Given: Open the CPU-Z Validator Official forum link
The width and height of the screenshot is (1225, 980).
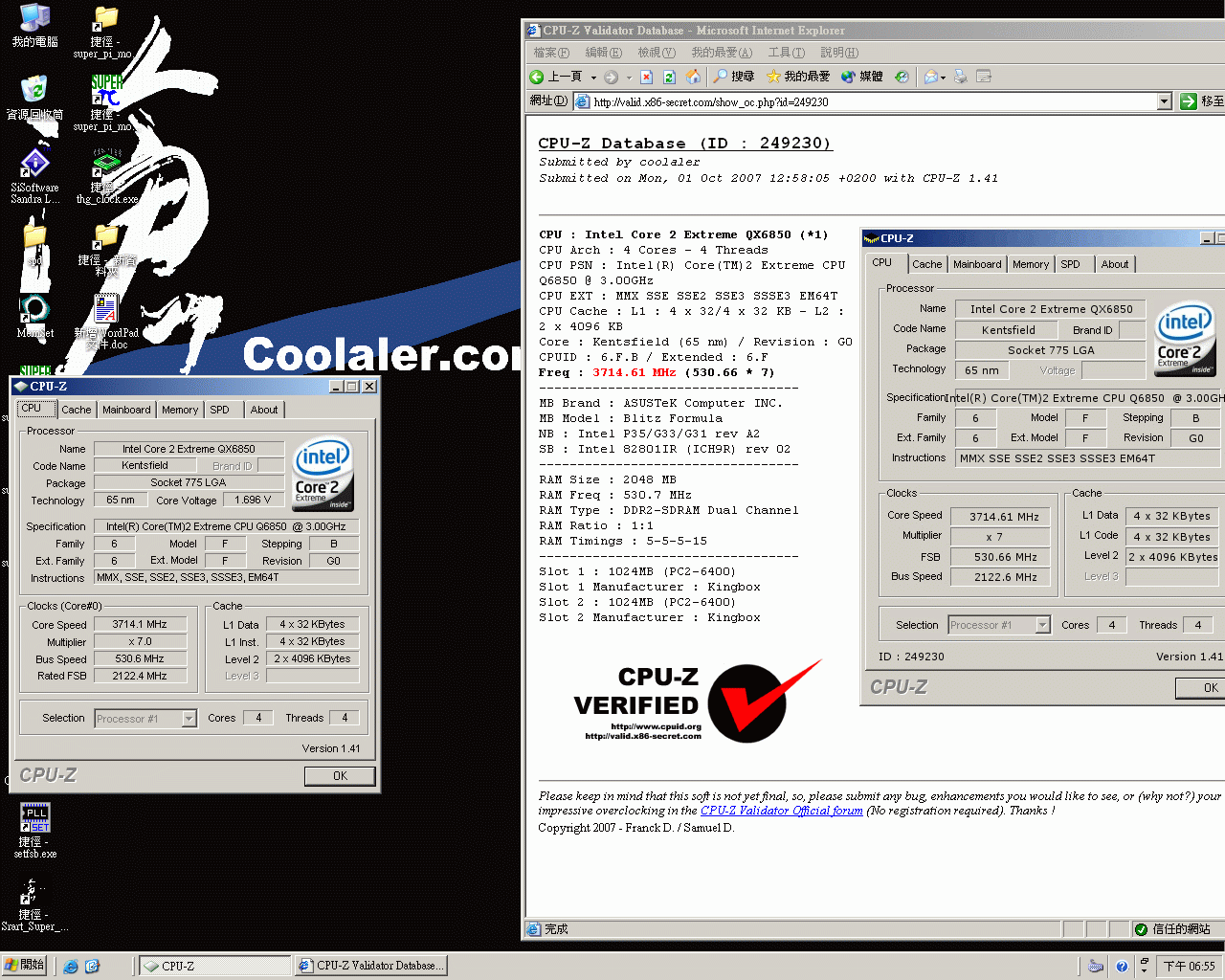Looking at the screenshot, I should click(x=782, y=811).
